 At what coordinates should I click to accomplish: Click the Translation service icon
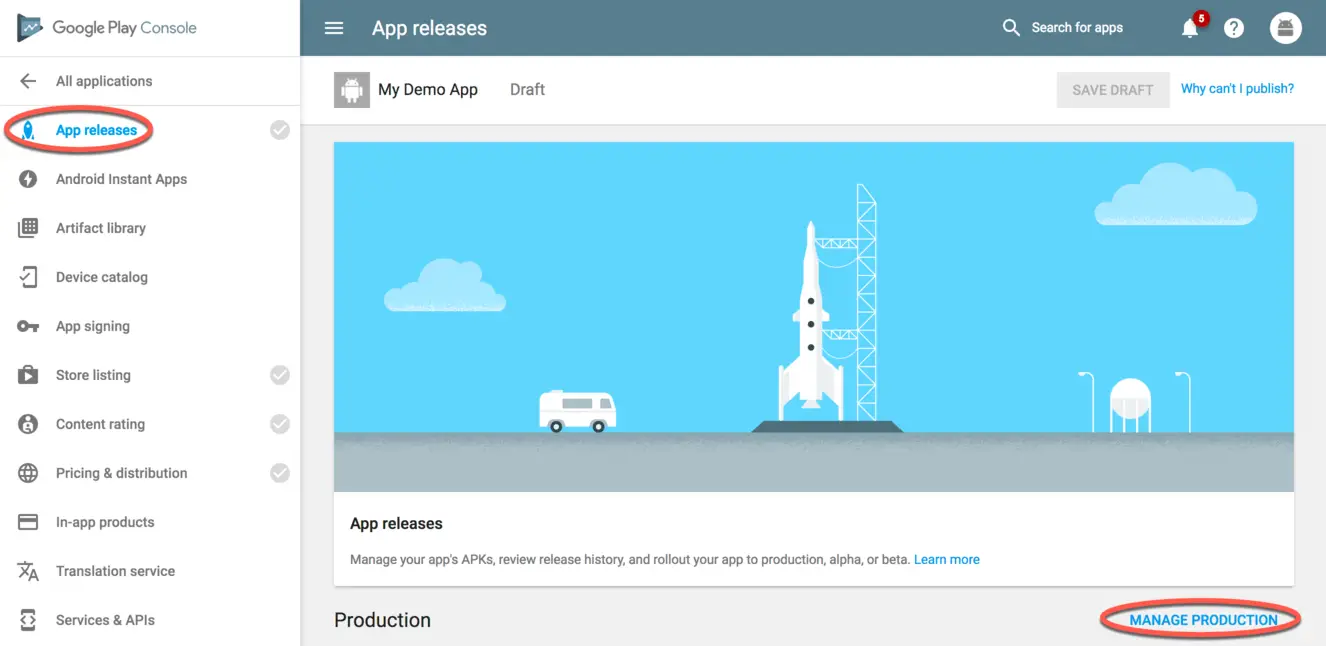pos(28,571)
